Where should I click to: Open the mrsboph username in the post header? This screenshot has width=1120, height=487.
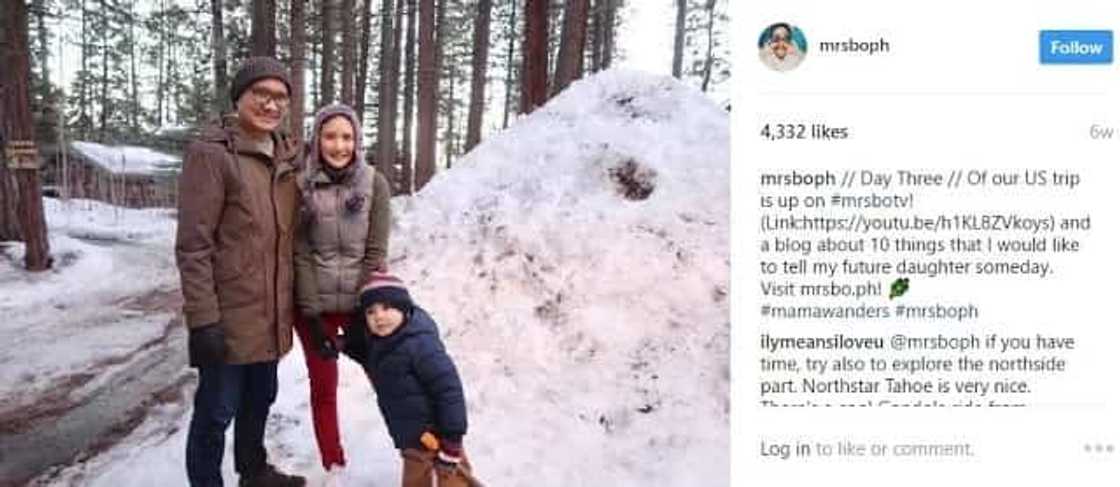(854, 46)
